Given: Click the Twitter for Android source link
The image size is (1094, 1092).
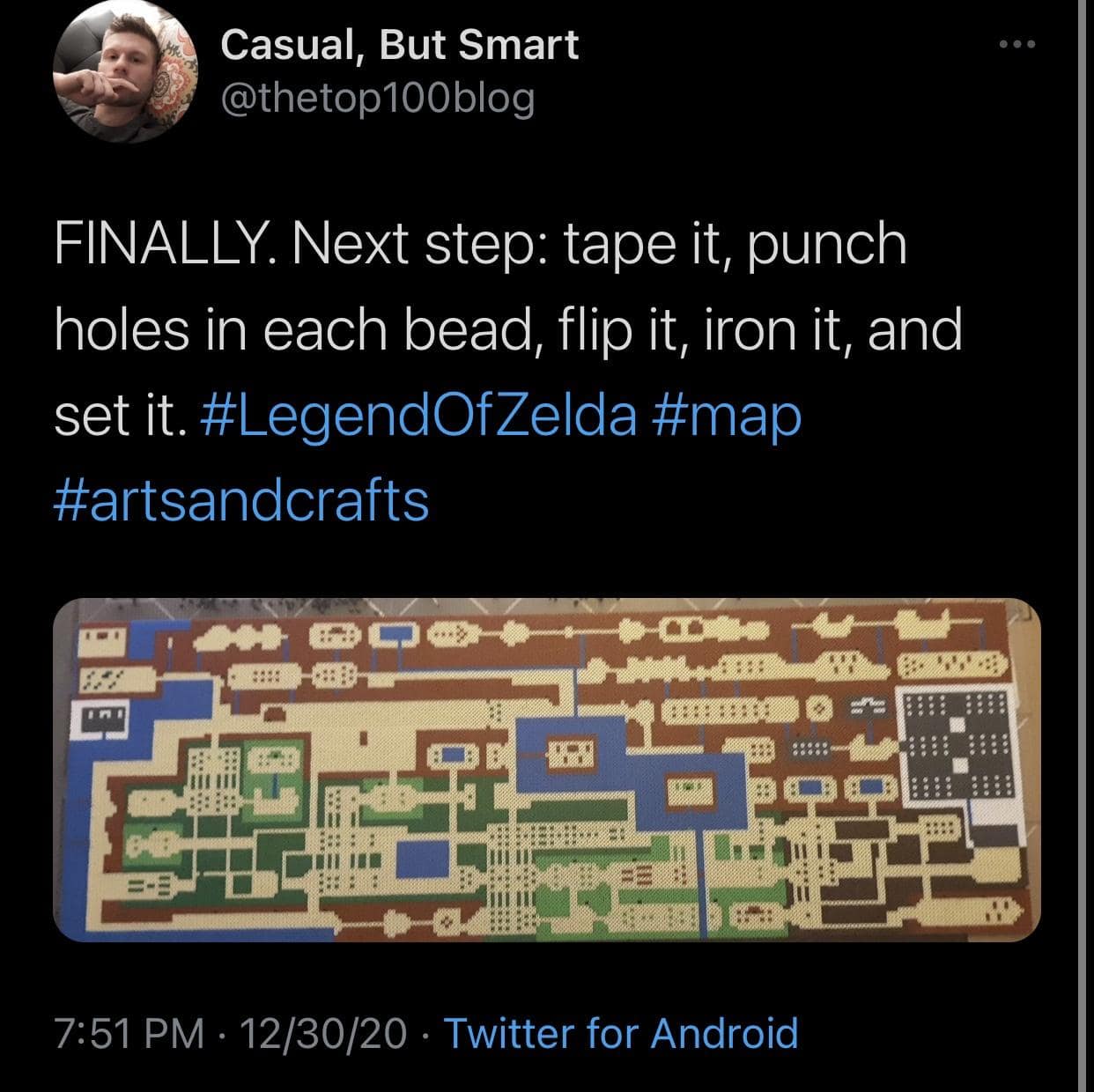Looking at the screenshot, I should (621, 1033).
